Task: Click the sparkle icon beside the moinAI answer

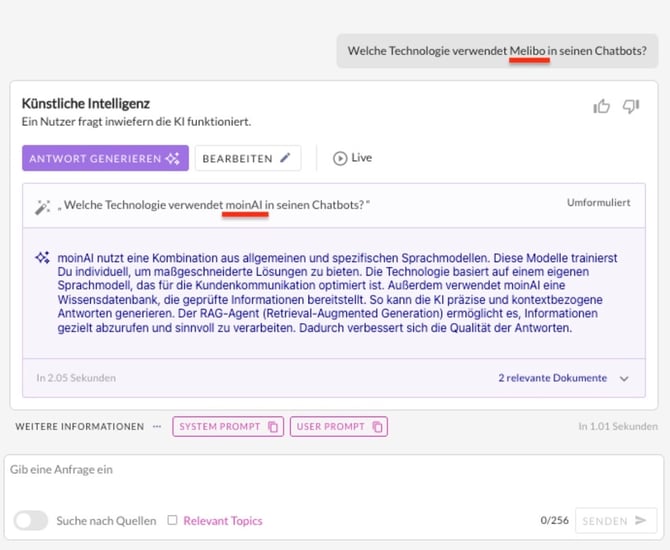Action: 42,258
